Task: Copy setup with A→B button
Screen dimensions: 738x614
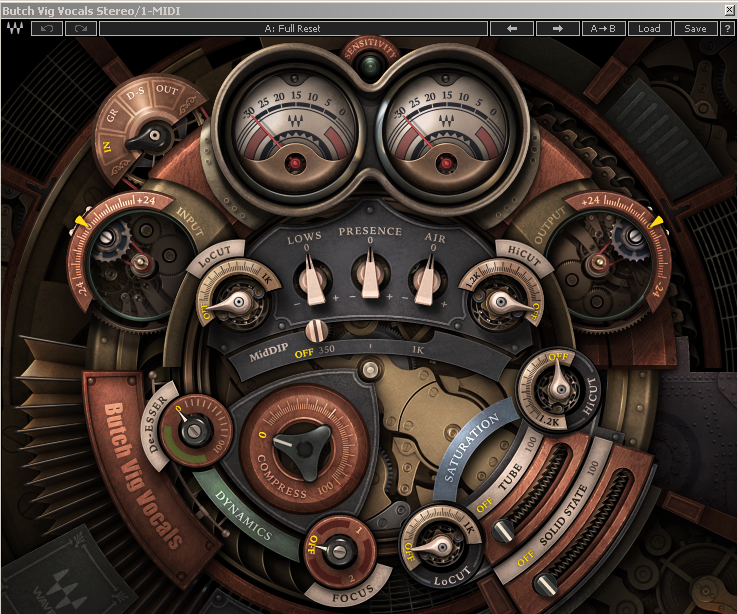Action: point(603,29)
